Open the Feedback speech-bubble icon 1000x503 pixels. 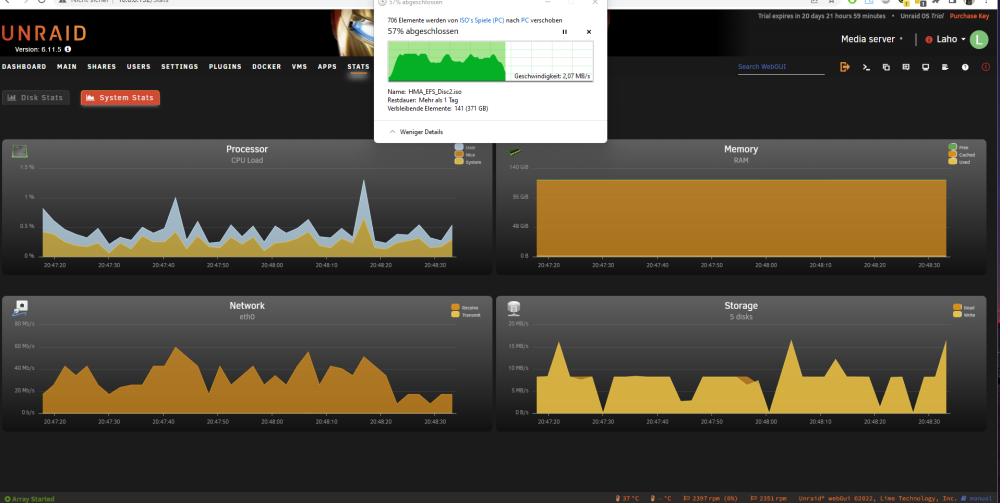tap(906, 67)
